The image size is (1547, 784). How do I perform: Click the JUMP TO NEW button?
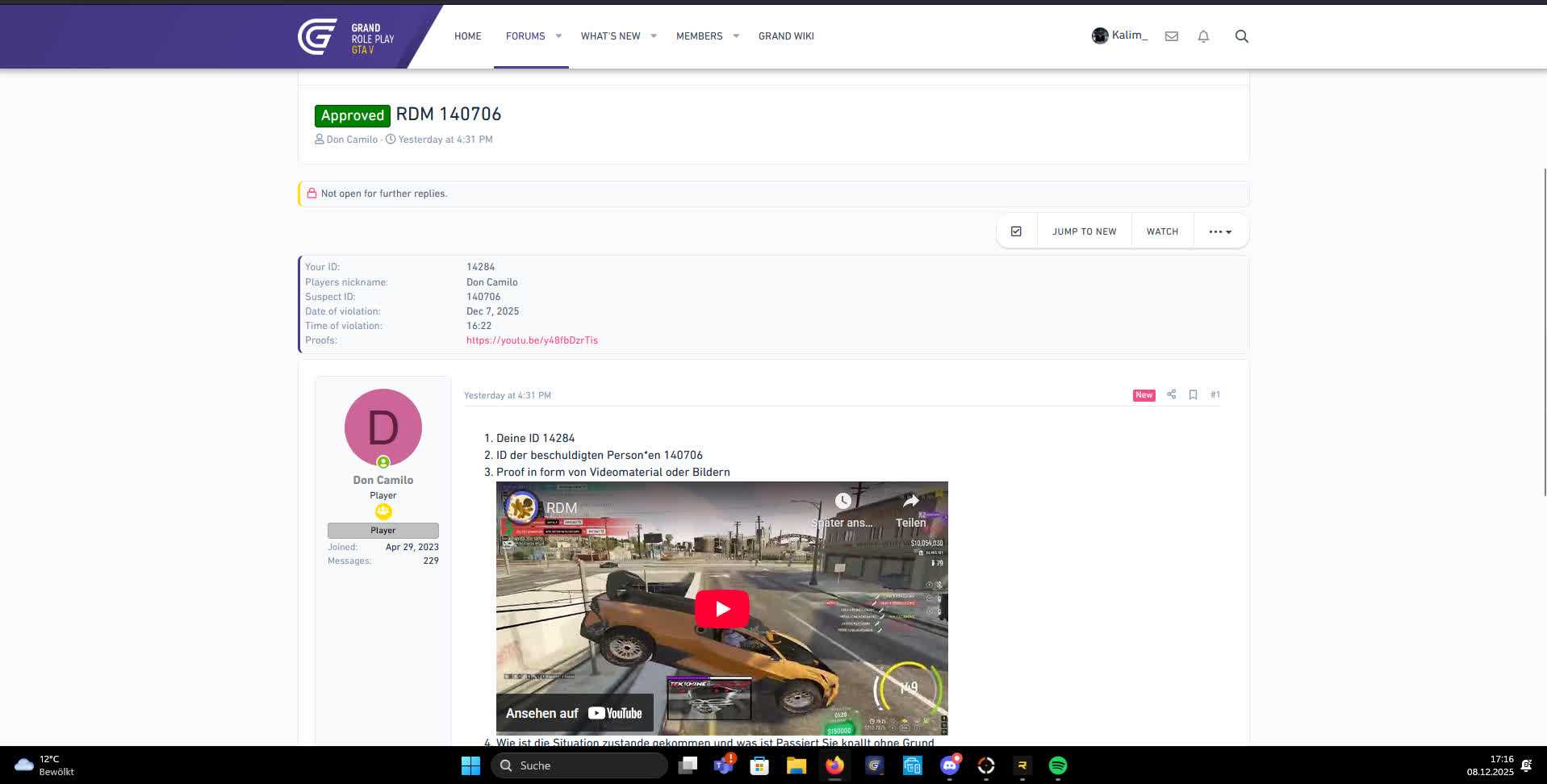pyautogui.click(x=1084, y=231)
